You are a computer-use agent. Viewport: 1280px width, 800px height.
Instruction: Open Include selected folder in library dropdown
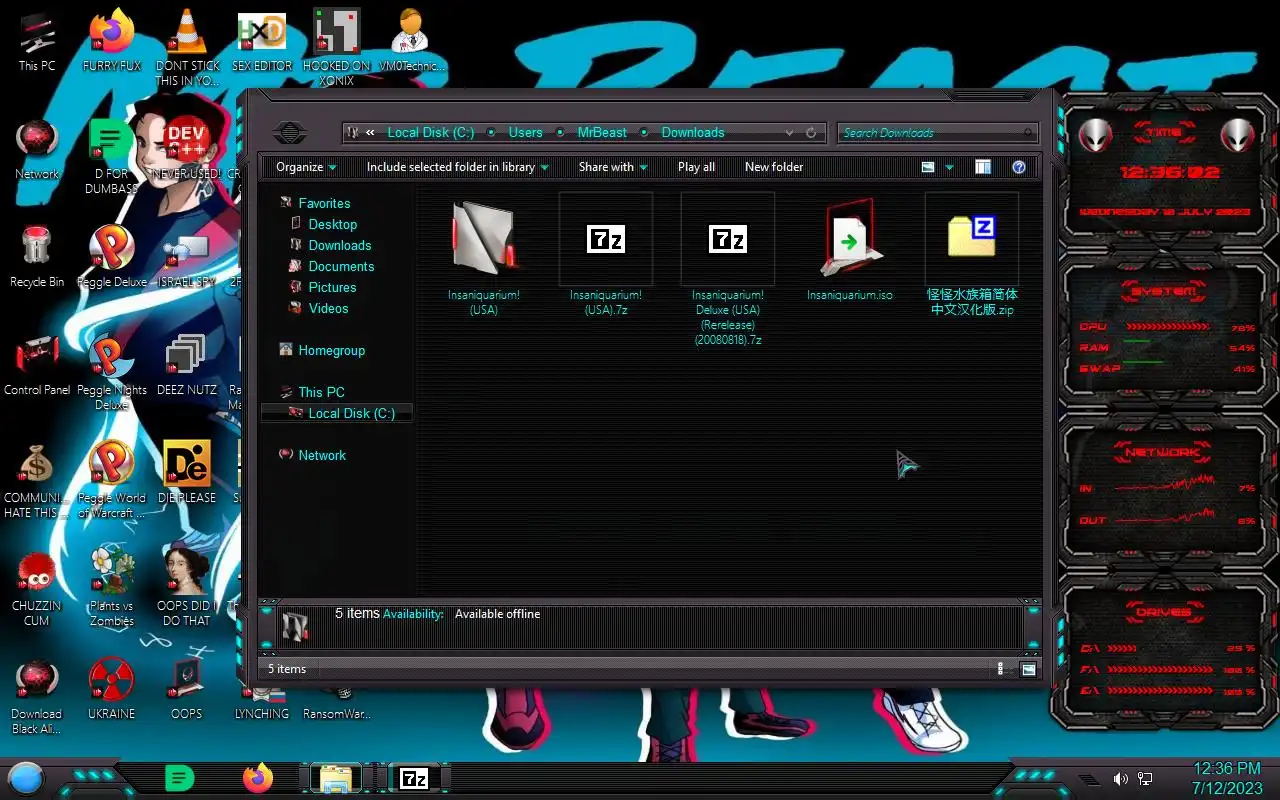point(457,167)
